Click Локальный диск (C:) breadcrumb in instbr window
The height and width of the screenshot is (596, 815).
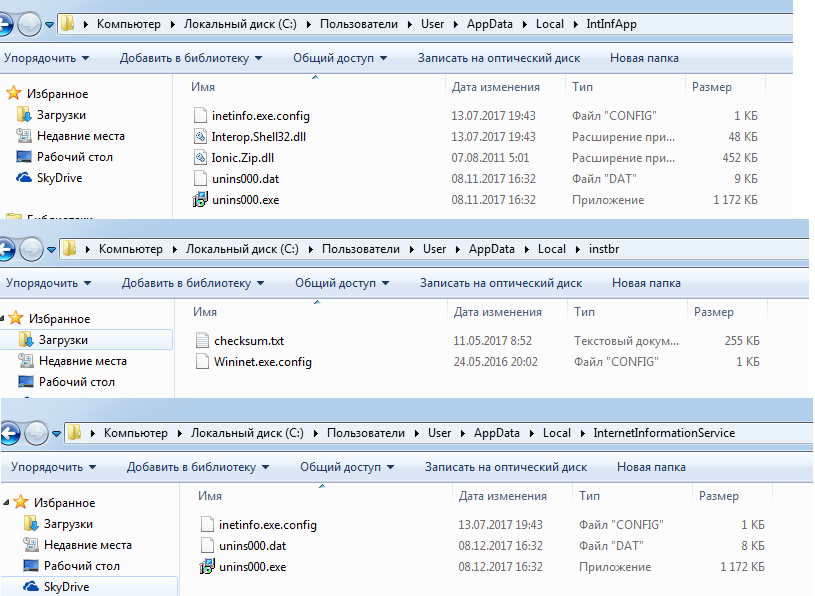242,249
